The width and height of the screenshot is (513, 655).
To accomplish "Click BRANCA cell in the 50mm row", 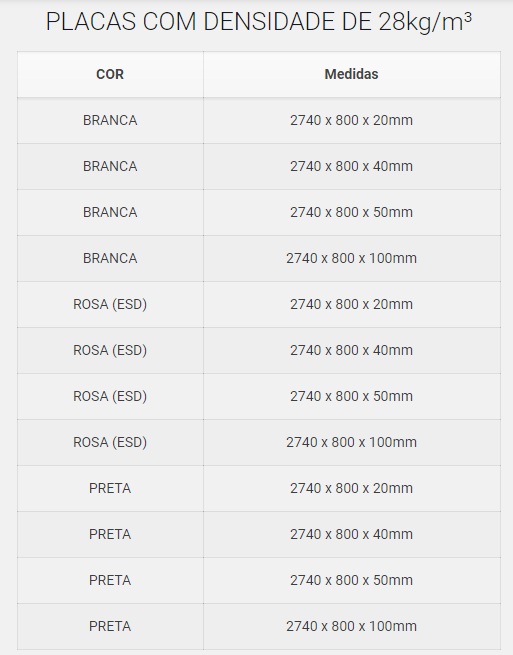I will click(x=110, y=212).
